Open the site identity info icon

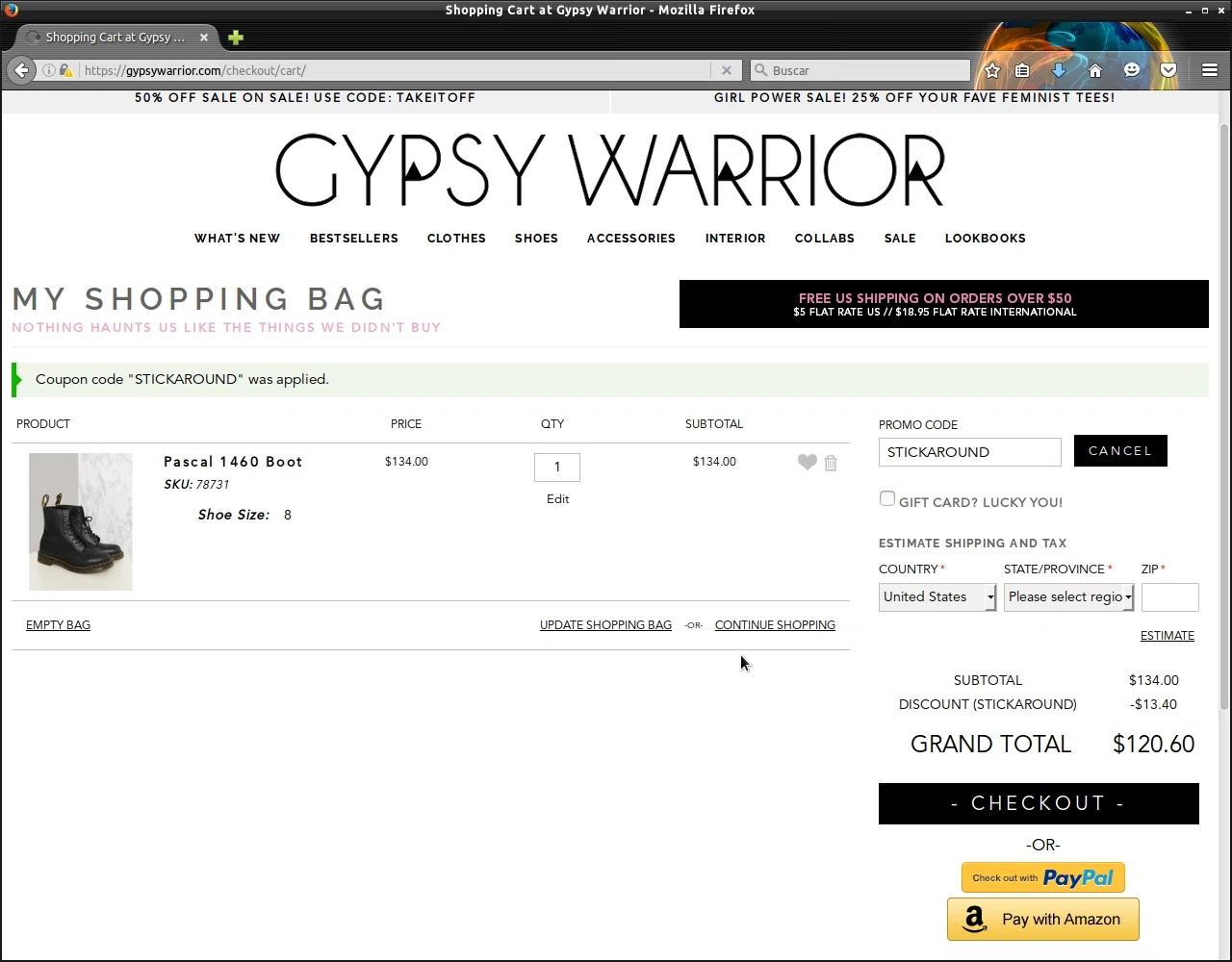pos(48,70)
